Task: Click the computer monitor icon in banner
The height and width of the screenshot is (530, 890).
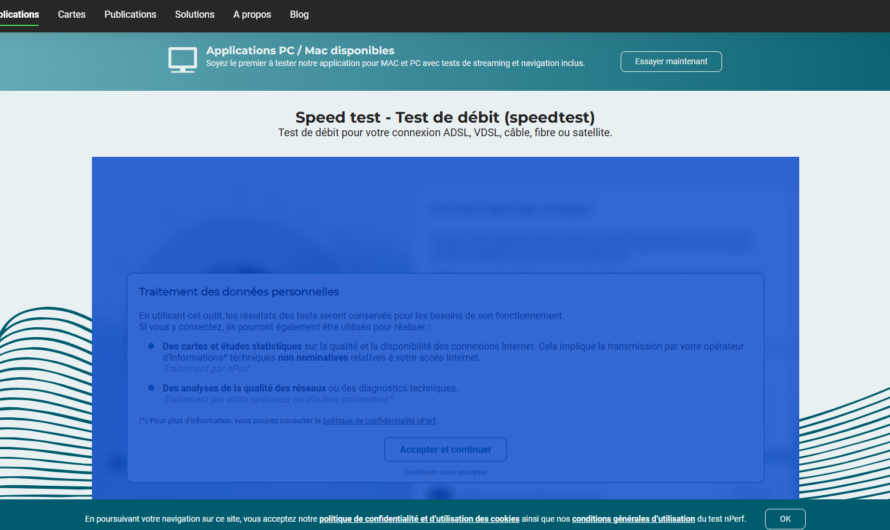Action: coord(182,60)
